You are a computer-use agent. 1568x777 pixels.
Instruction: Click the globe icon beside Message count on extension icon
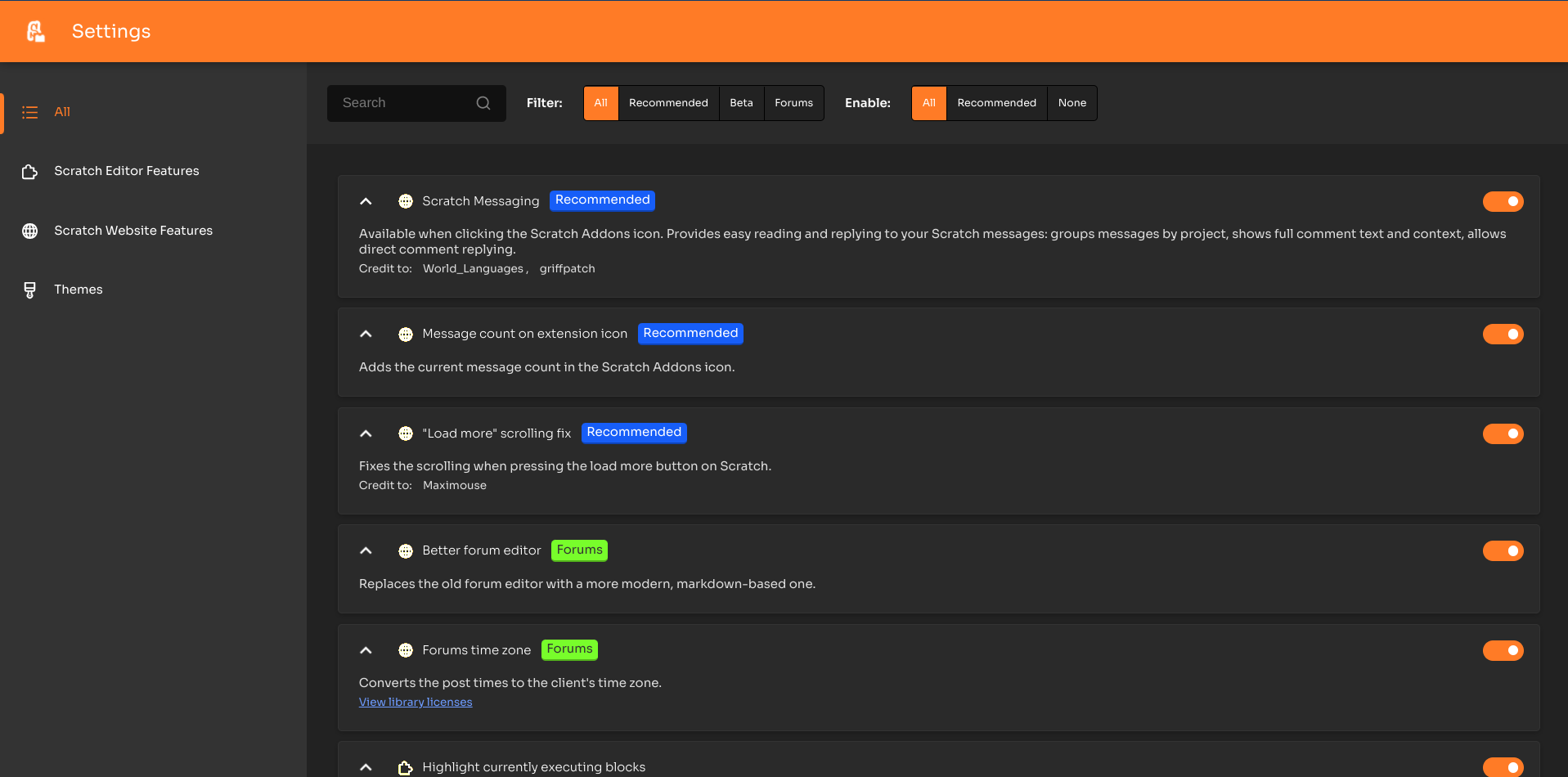[406, 335]
